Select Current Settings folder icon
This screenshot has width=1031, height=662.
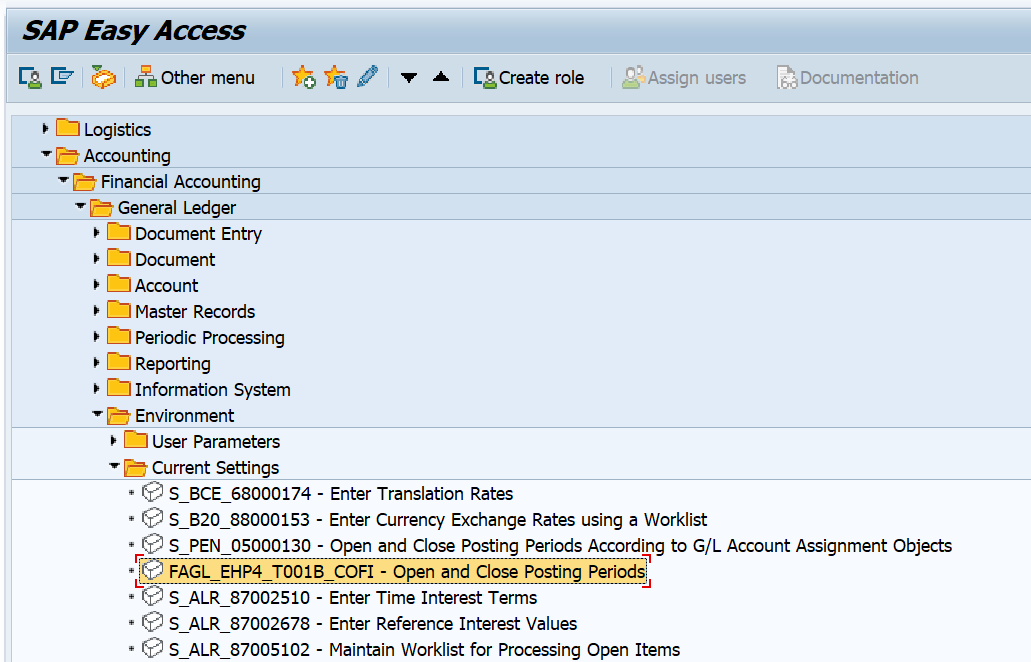[136, 467]
